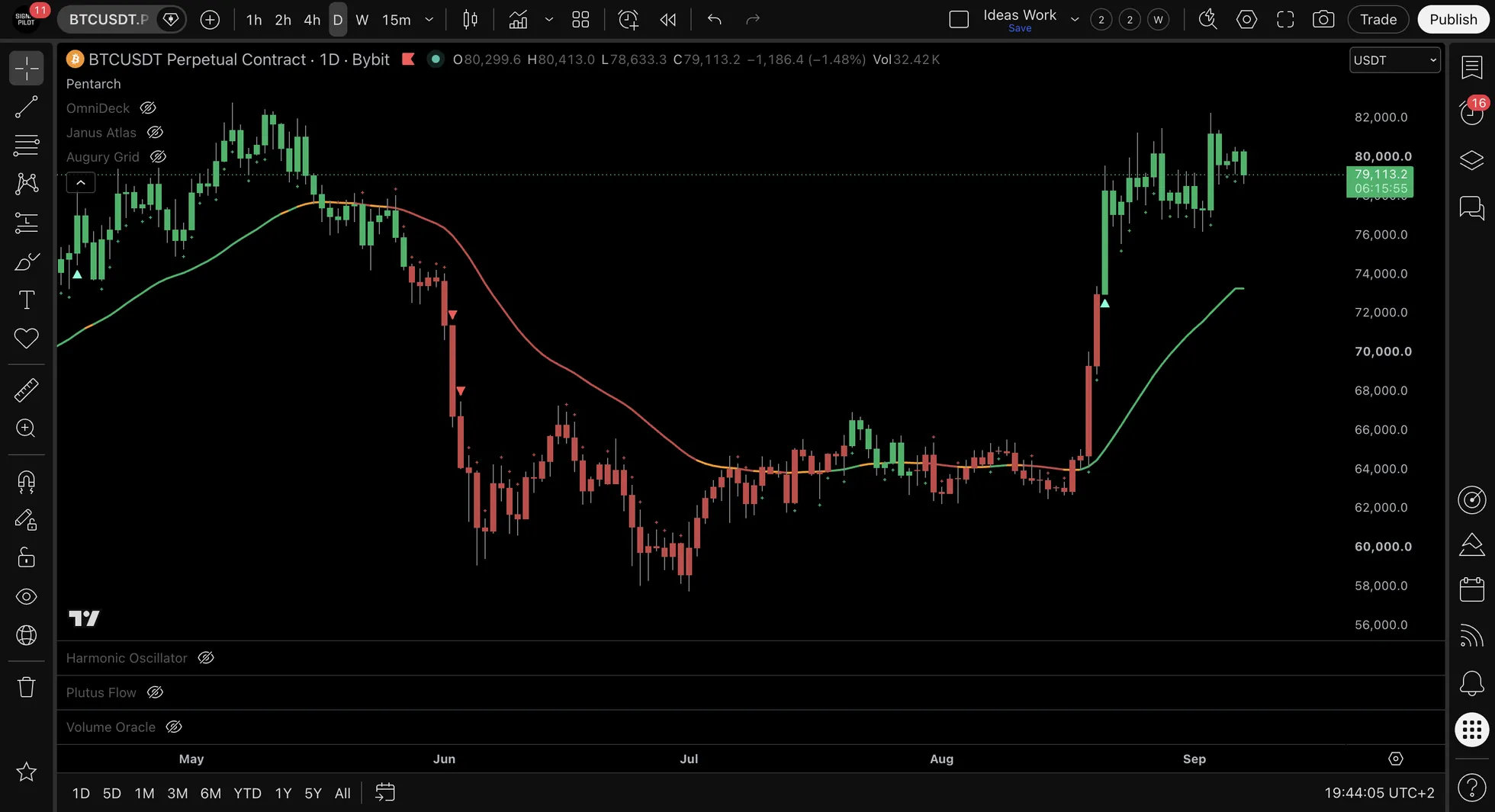Set the date range to 3M
The height and width of the screenshot is (812, 1495).
(x=178, y=793)
